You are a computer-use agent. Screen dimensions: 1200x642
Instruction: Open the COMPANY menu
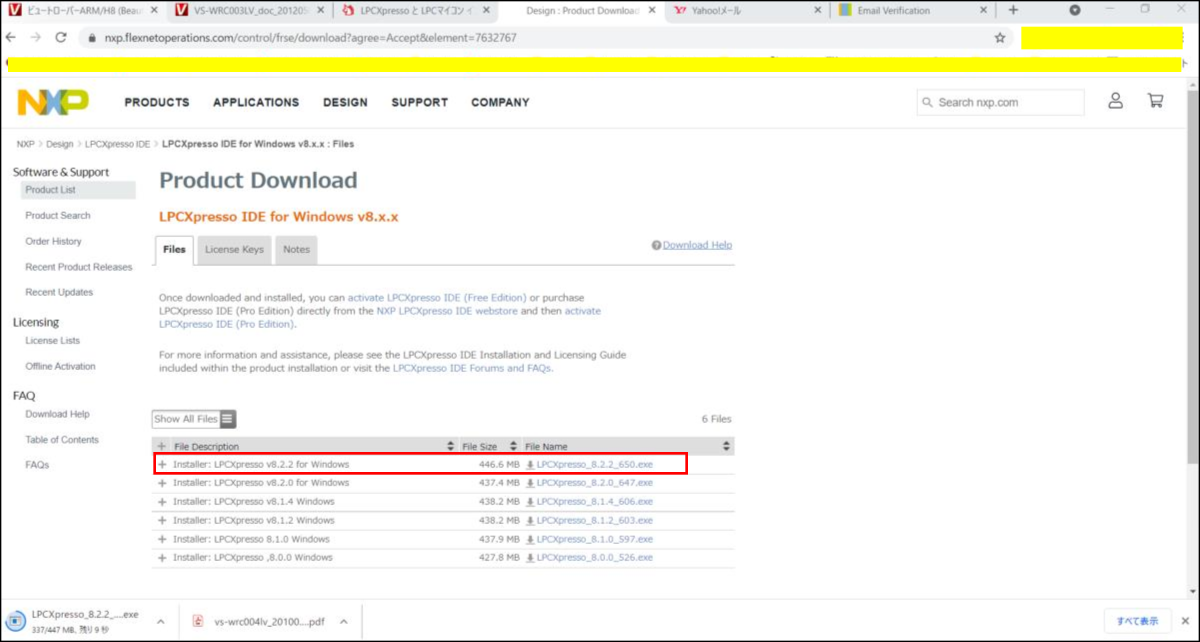point(500,102)
